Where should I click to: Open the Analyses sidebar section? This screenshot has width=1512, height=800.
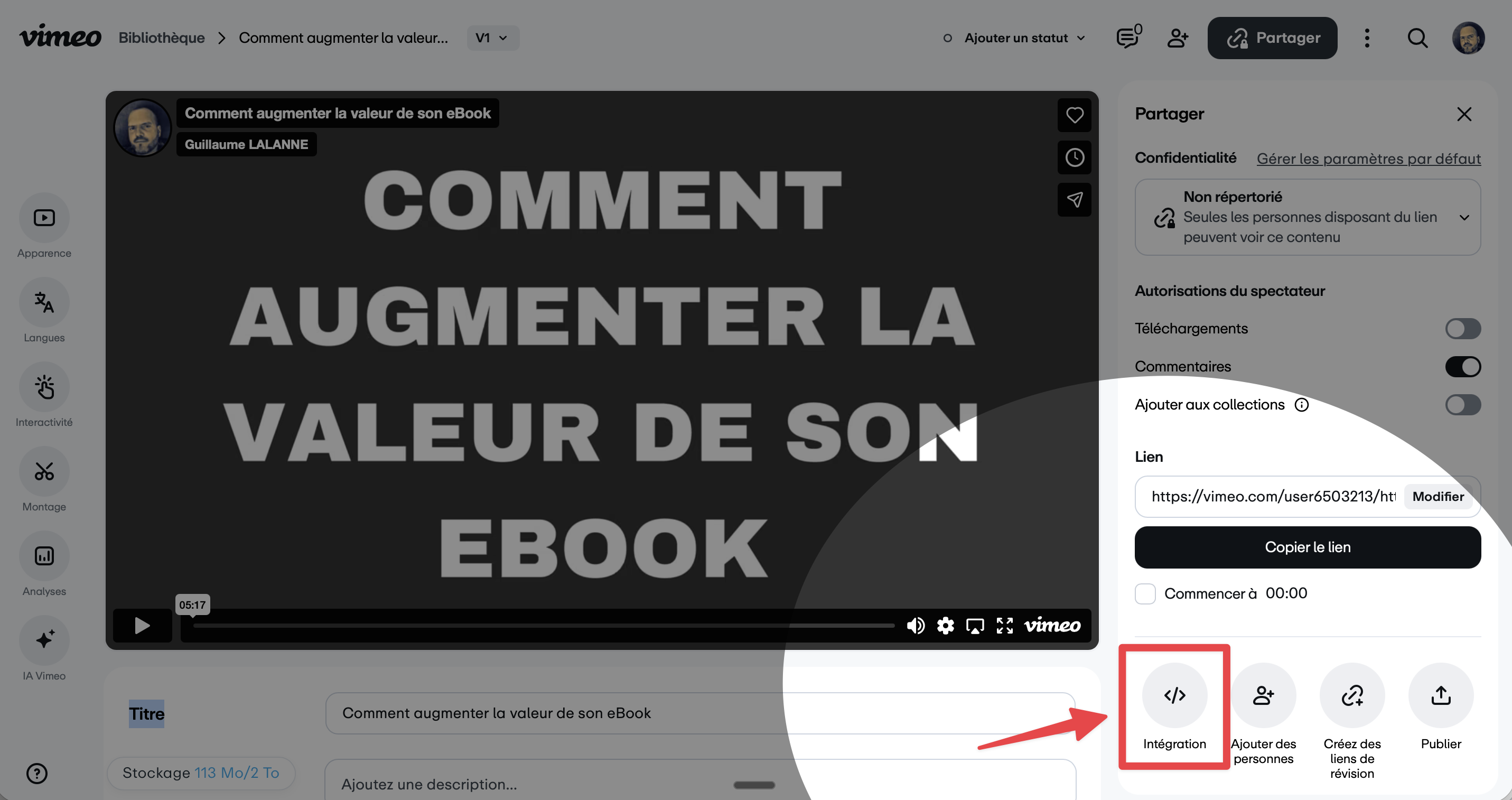pos(44,556)
